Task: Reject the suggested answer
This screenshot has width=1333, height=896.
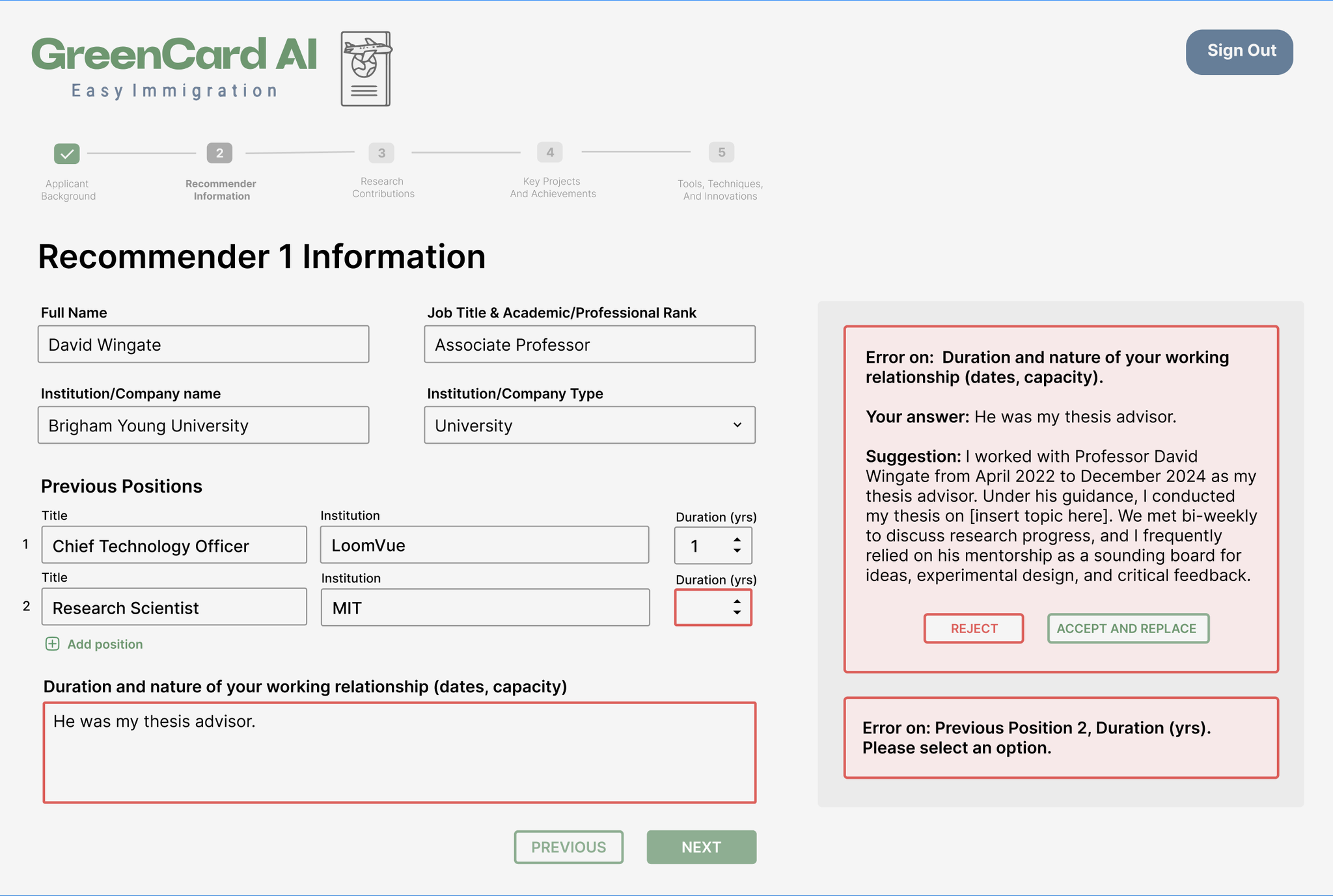Action: 973,629
